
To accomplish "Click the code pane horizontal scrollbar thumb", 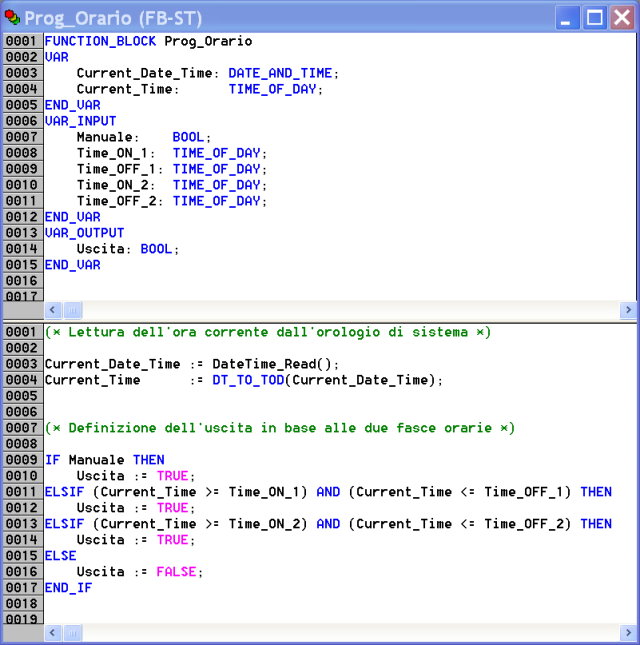I will [73, 633].
